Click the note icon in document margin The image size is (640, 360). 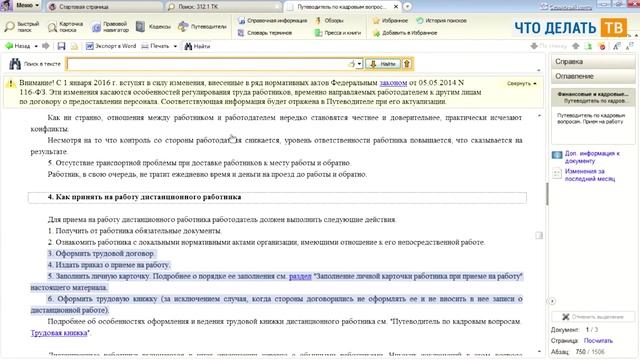(x=539, y=235)
